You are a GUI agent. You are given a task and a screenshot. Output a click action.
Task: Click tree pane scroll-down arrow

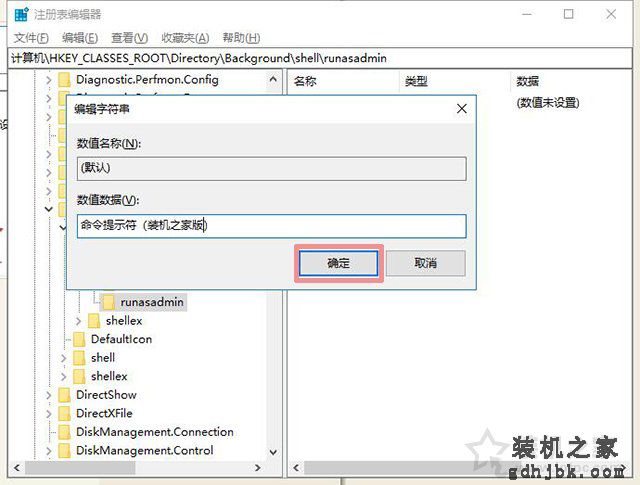pos(273,452)
